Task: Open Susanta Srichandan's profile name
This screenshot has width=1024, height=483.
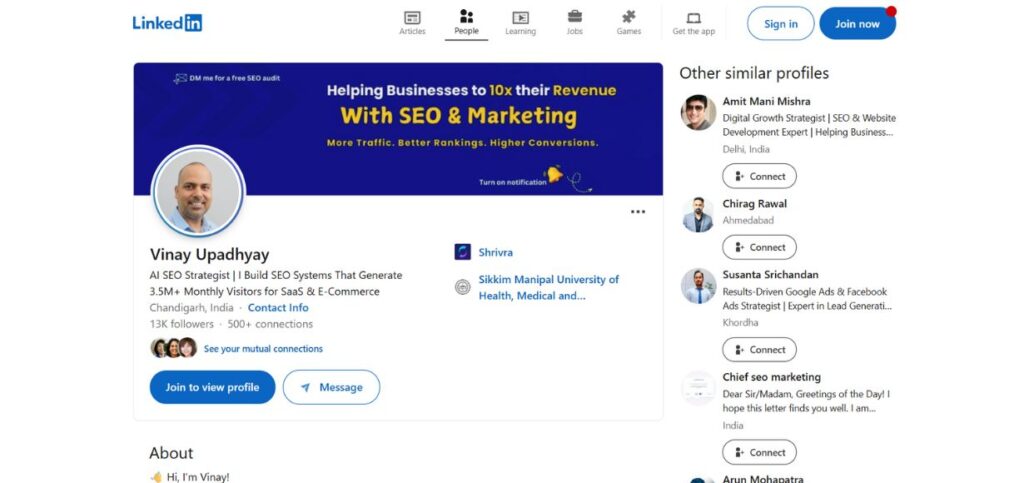Action: (x=770, y=275)
